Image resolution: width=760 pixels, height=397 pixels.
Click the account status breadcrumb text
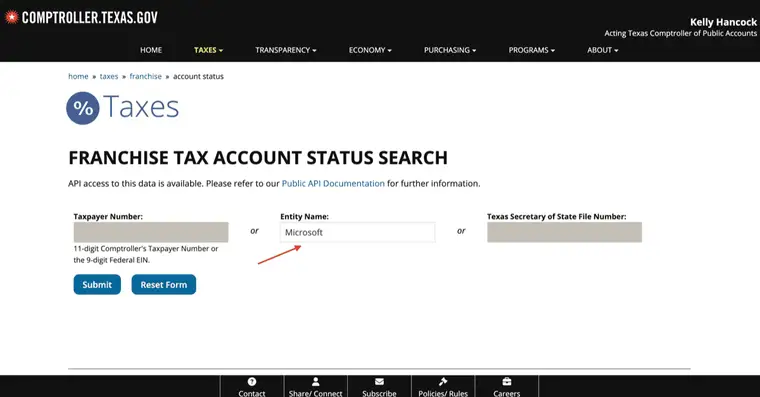coord(198,76)
